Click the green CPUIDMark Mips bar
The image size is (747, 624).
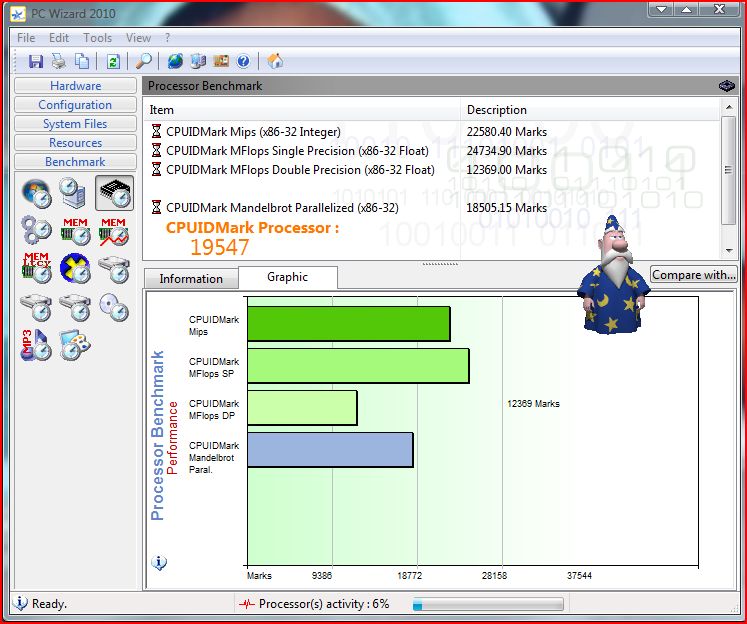[349, 324]
